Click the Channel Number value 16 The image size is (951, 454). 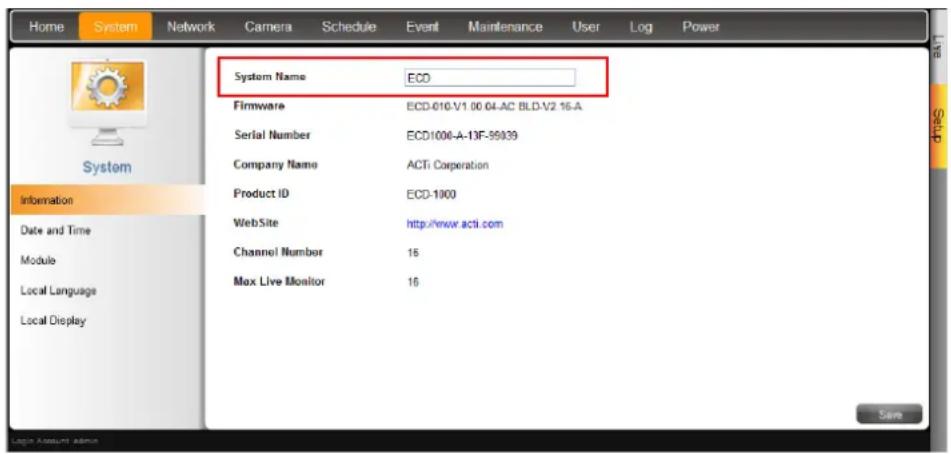[413, 253]
